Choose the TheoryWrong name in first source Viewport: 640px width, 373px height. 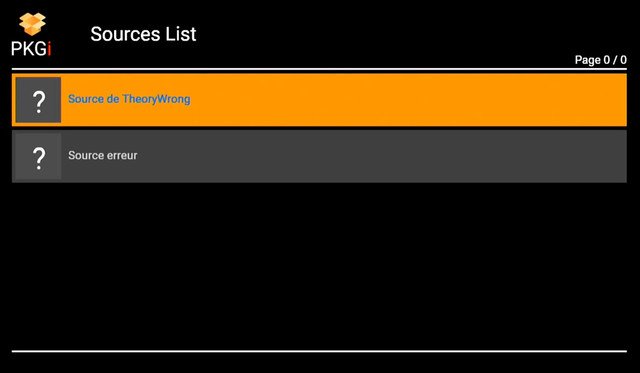156,99
